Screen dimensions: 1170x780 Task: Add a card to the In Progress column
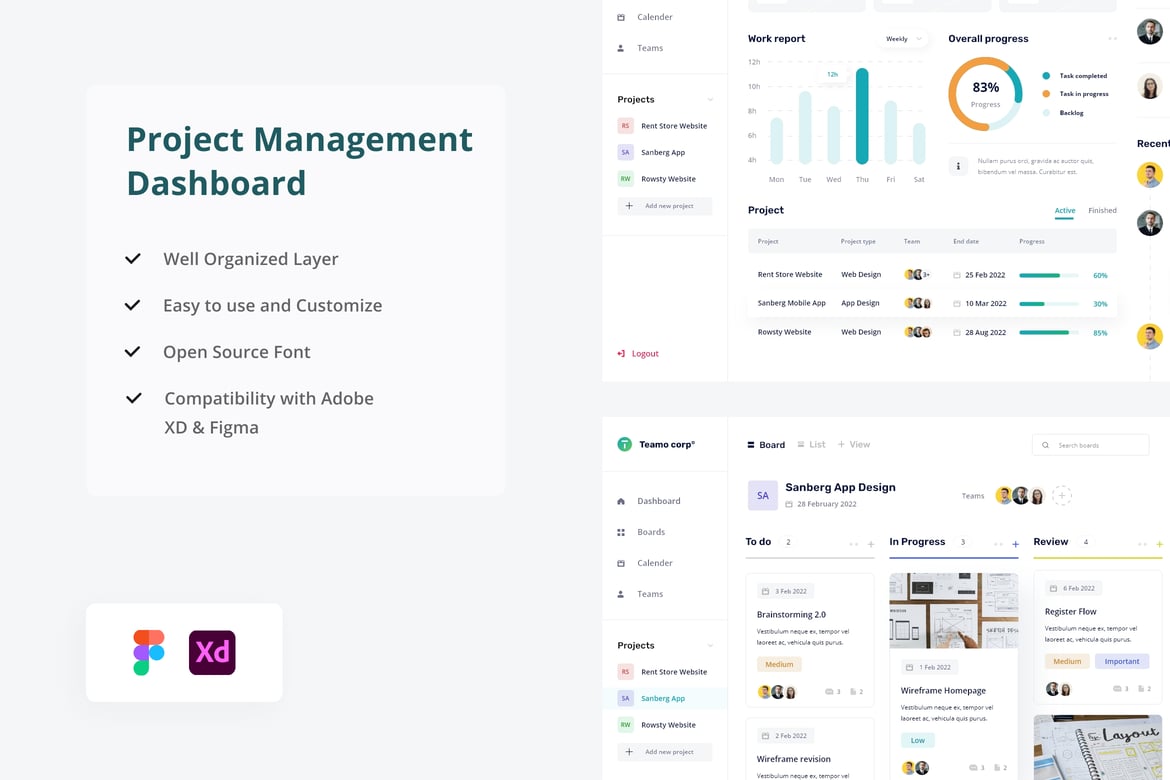tap(1015, 544)
